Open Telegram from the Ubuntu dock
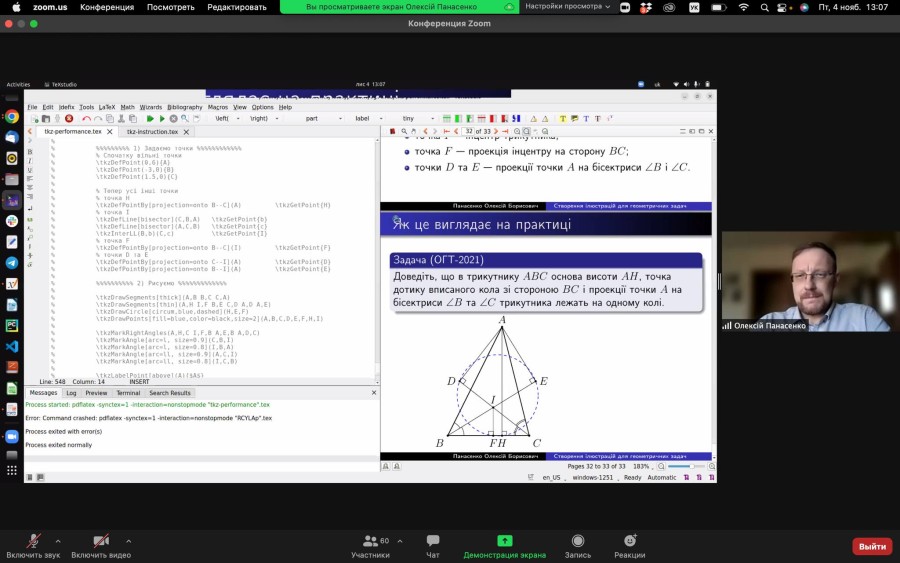 point(11,263)
